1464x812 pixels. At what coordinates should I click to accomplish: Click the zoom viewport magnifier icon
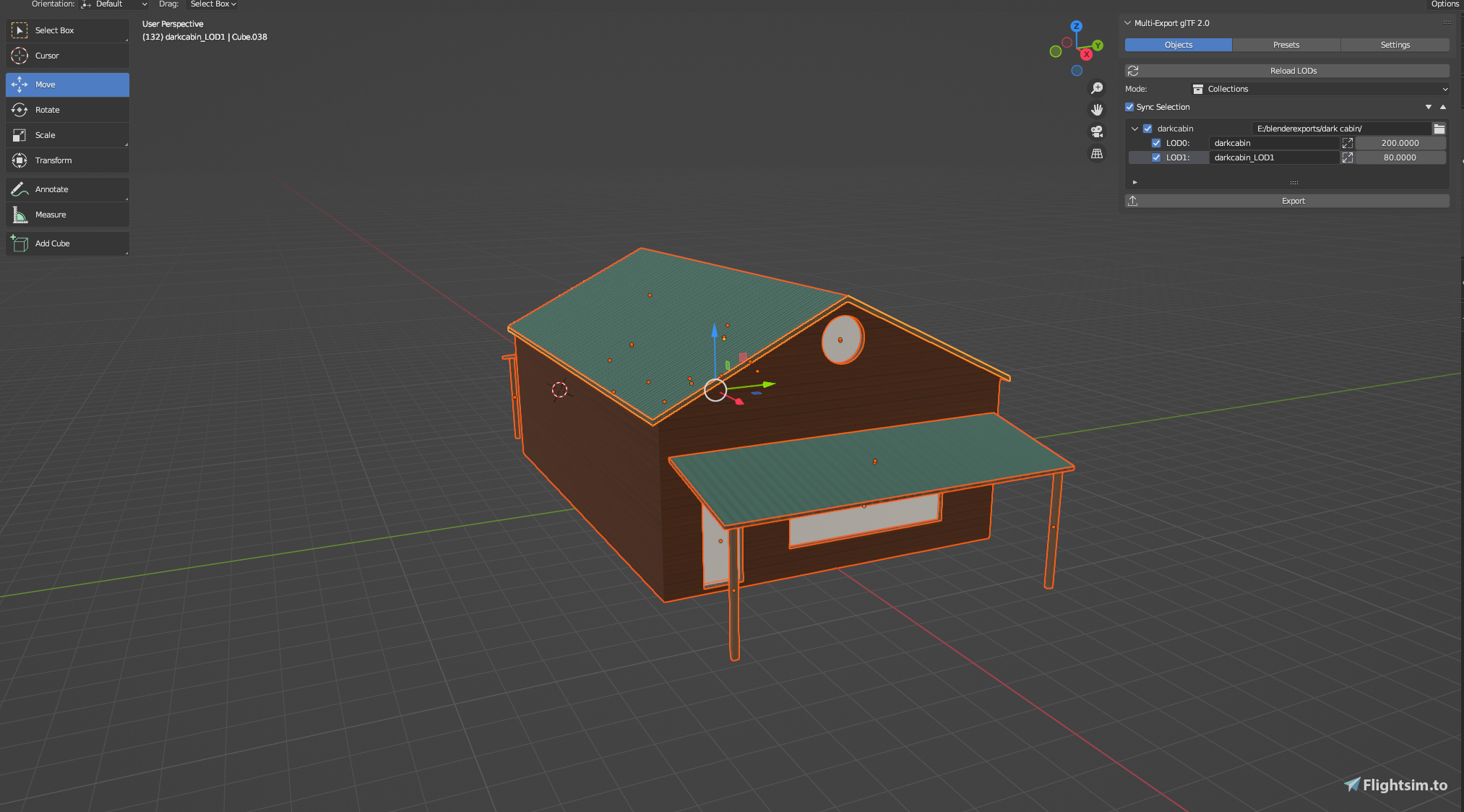coord(1097,88)
